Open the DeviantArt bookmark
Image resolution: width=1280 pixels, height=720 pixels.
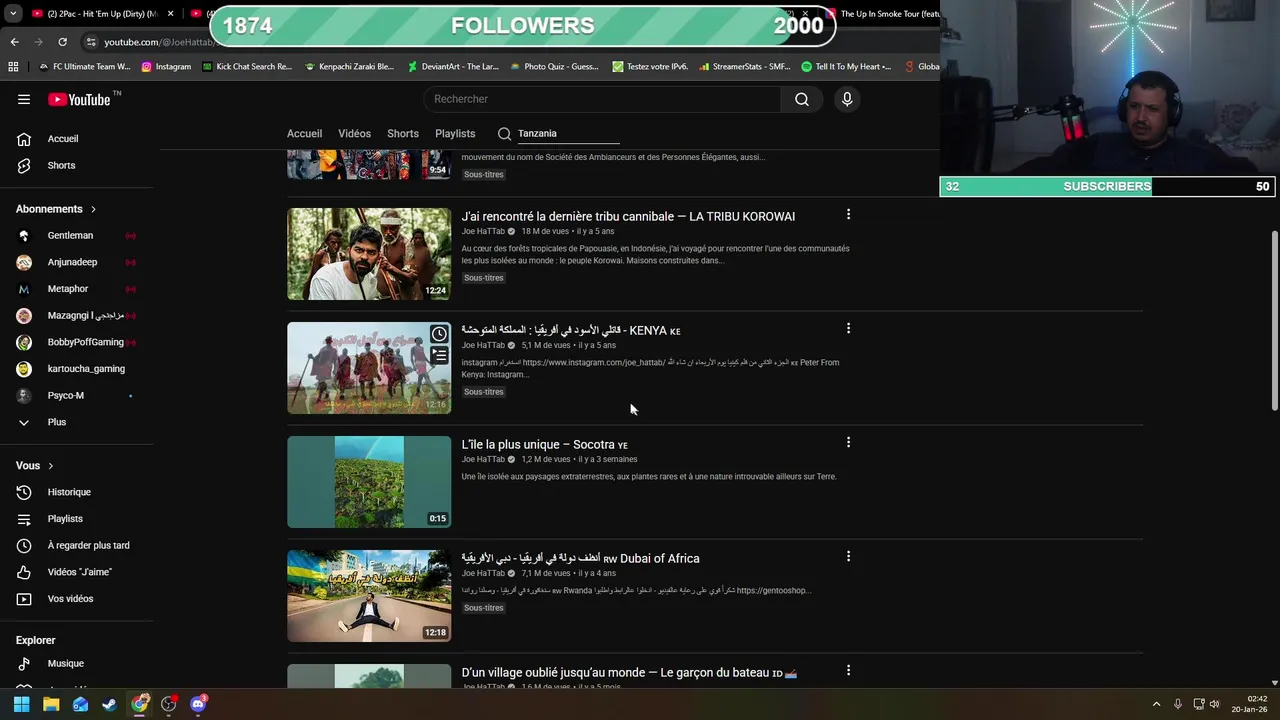coord(453,67)
